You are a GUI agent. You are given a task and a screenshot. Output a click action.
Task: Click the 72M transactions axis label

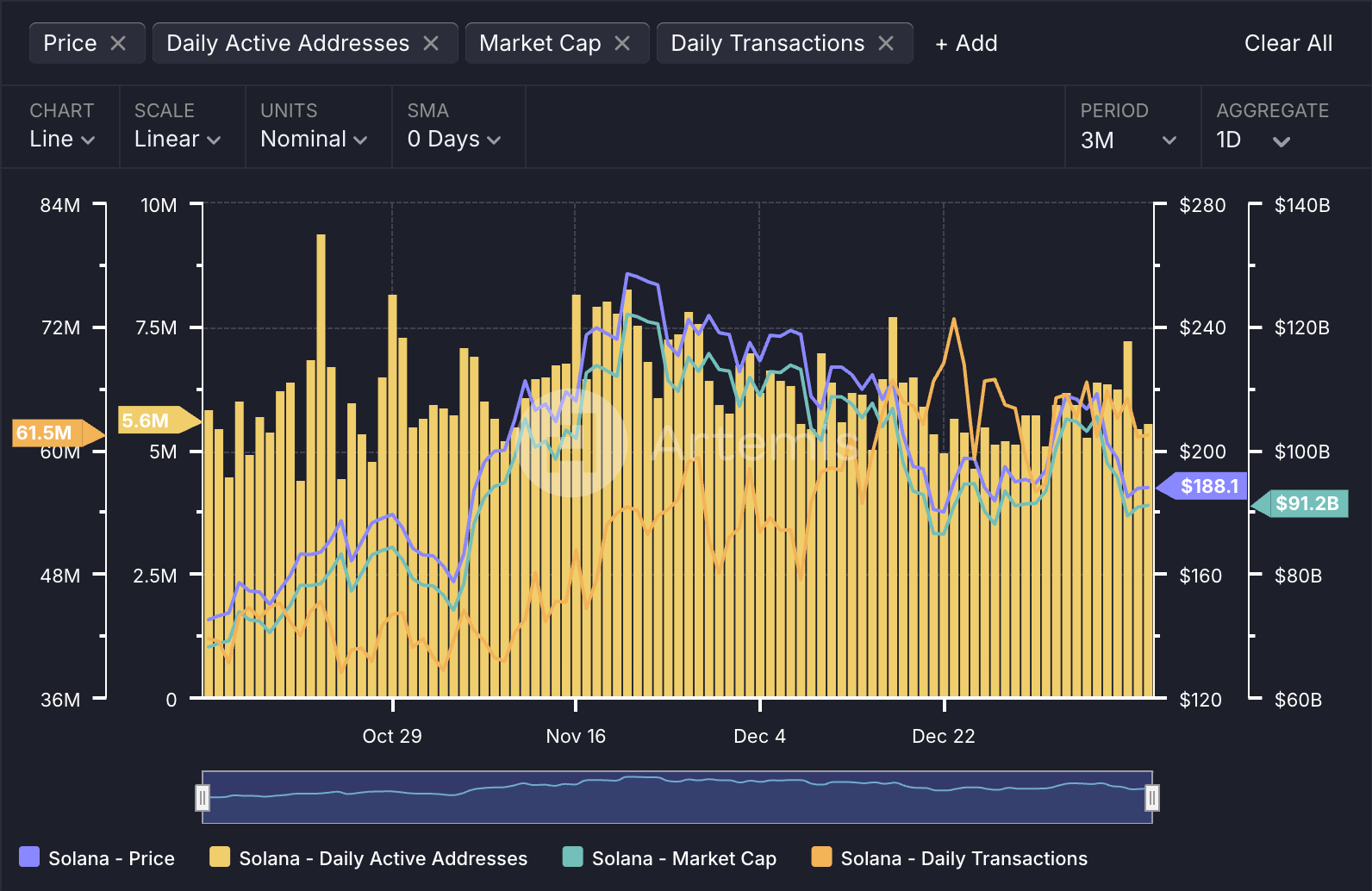coord(60,327)
